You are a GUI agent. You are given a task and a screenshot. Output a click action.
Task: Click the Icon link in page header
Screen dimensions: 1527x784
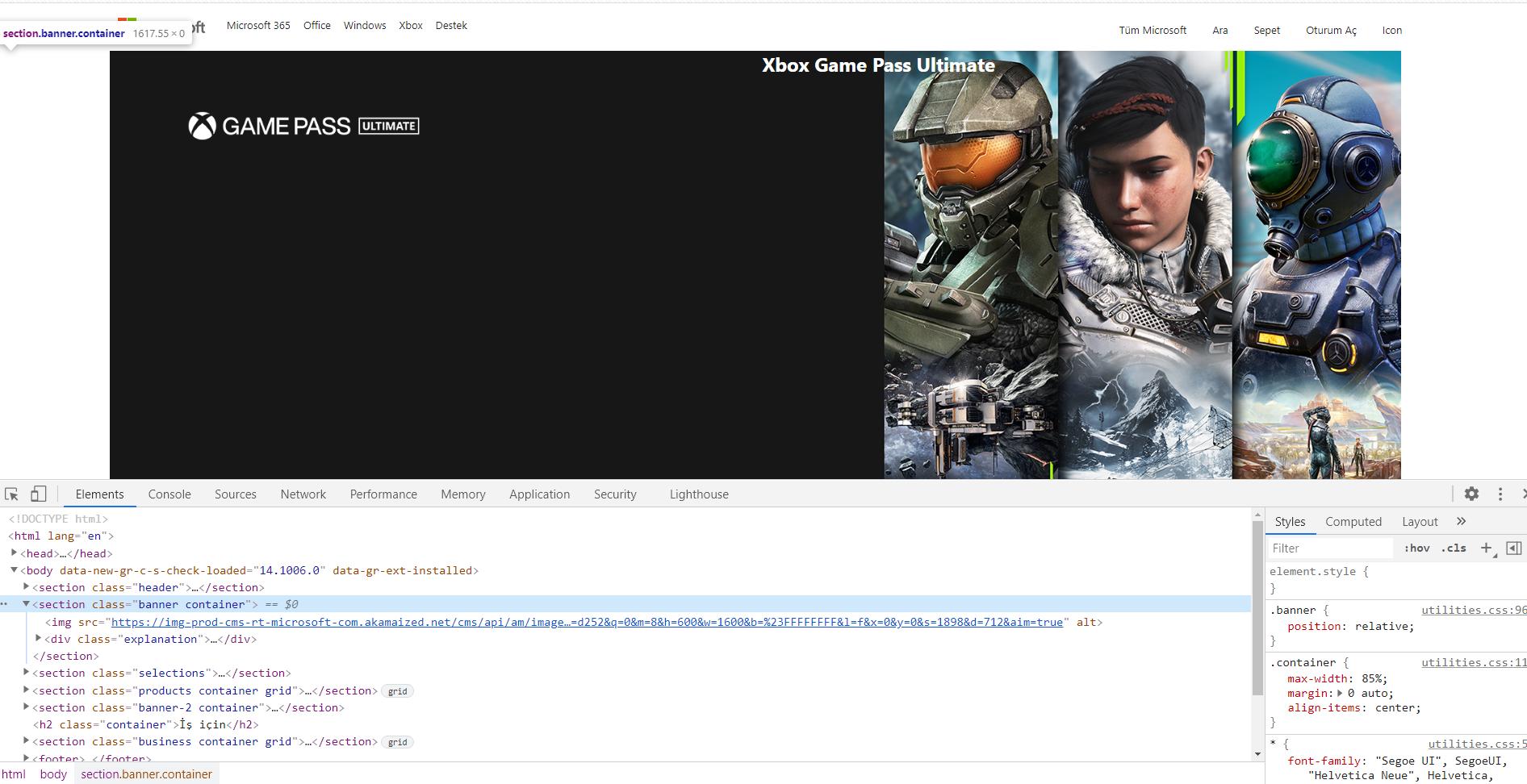tap(1392, 31)
